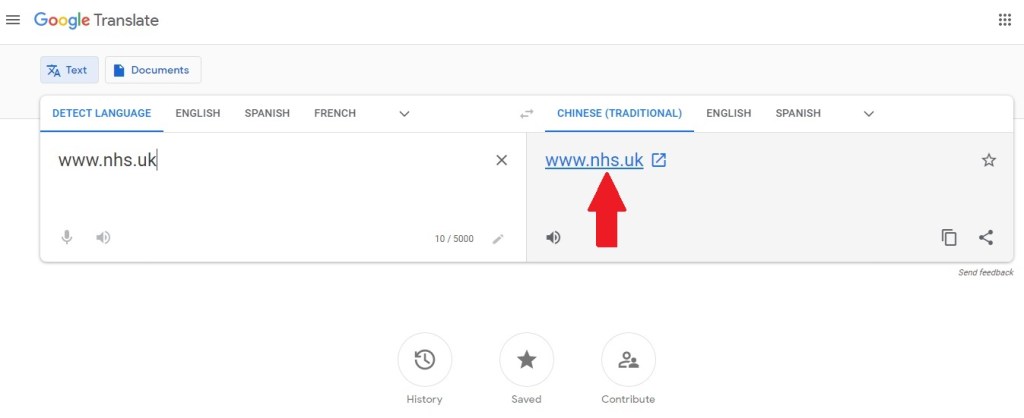The image size is (1024, 418).
Task: Clear the source text
Action: (502, 160)
